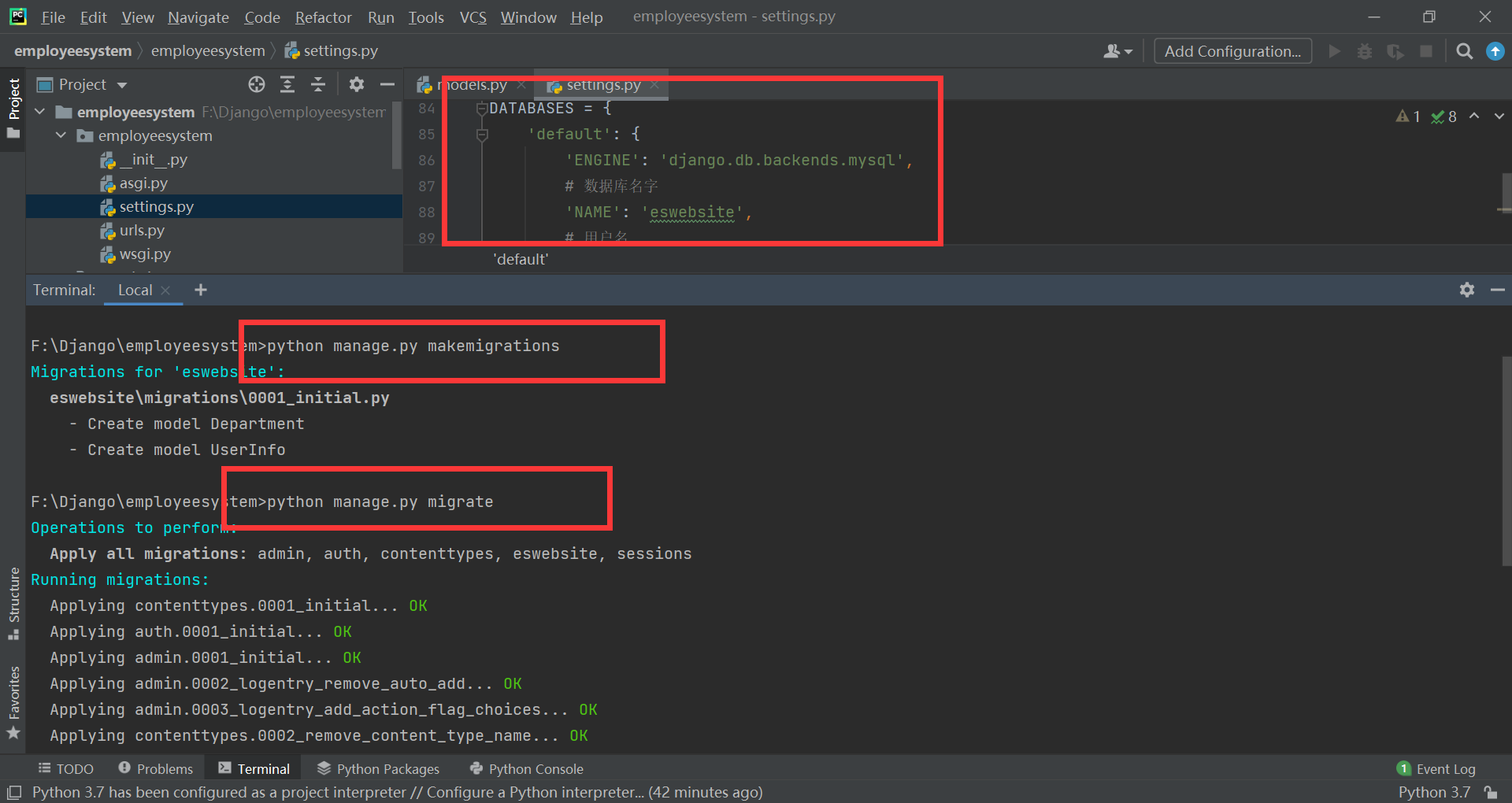Toggle the Favorites side tool window tab
Image resolution: width=1512 pixels, height=803 pixels.
tap(13, 702)
